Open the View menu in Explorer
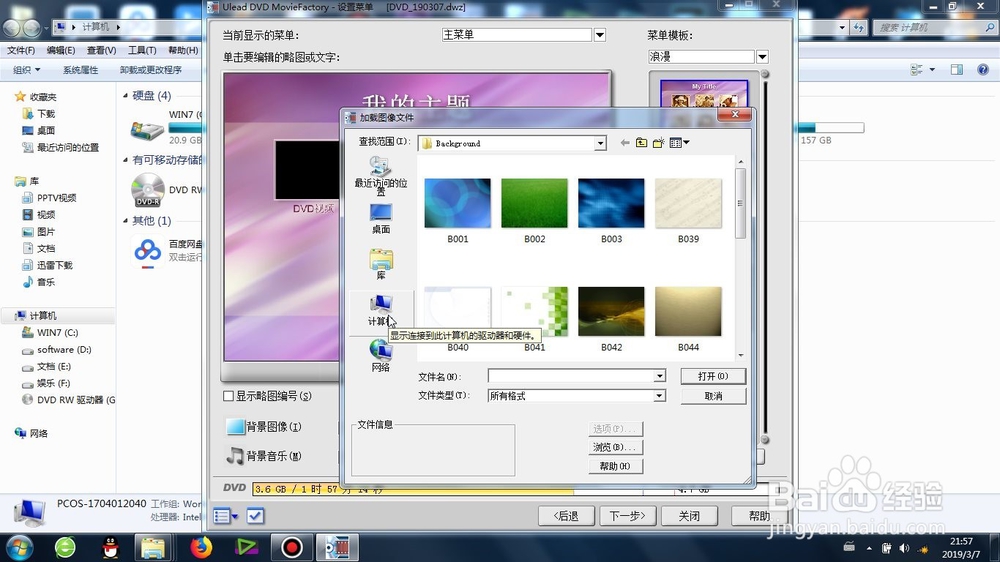Viewport: 1000px width, 562px height. [x=101, y=50]
